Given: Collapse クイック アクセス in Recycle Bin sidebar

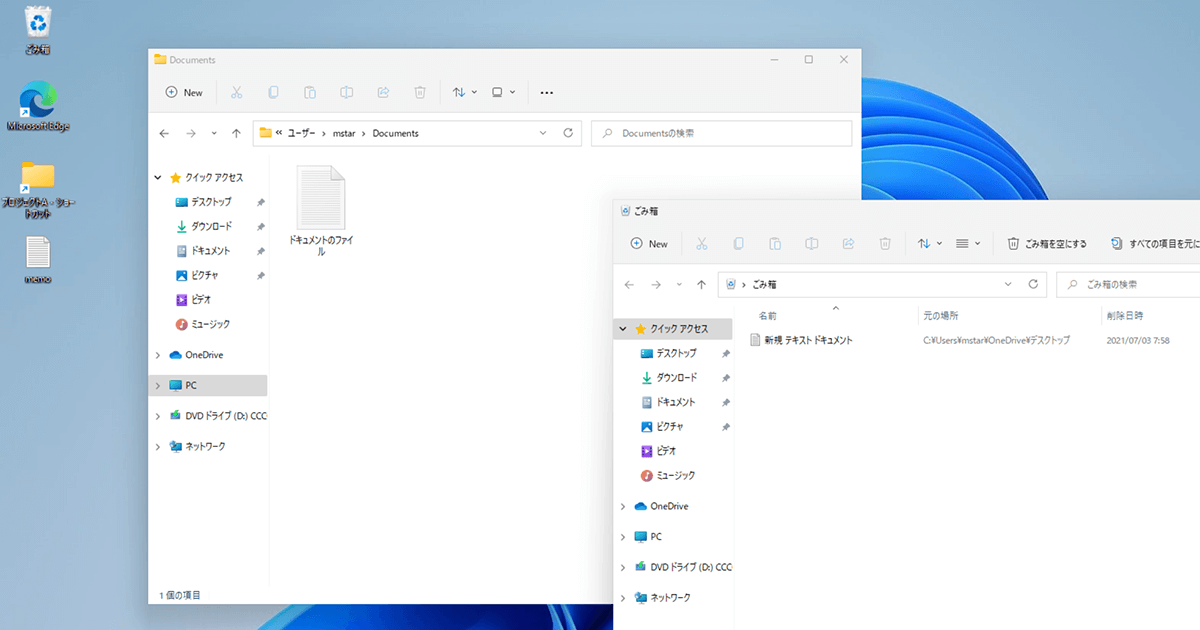Looking at the screenshot, I should [x=623, y=329].
